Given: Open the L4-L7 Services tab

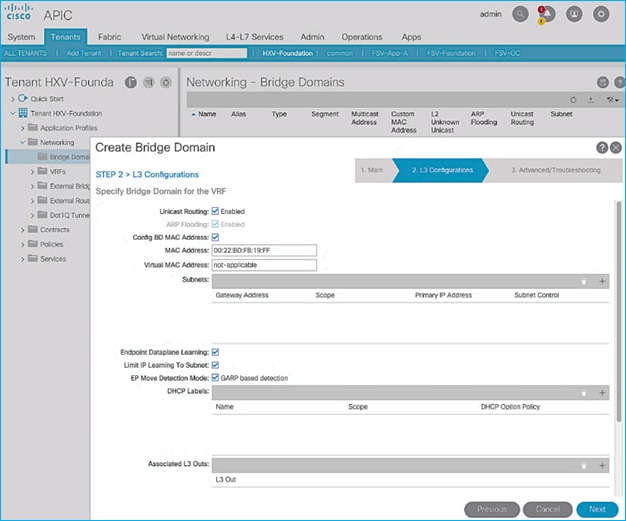Looking at the screenshot, I should (x=255, y=37).
